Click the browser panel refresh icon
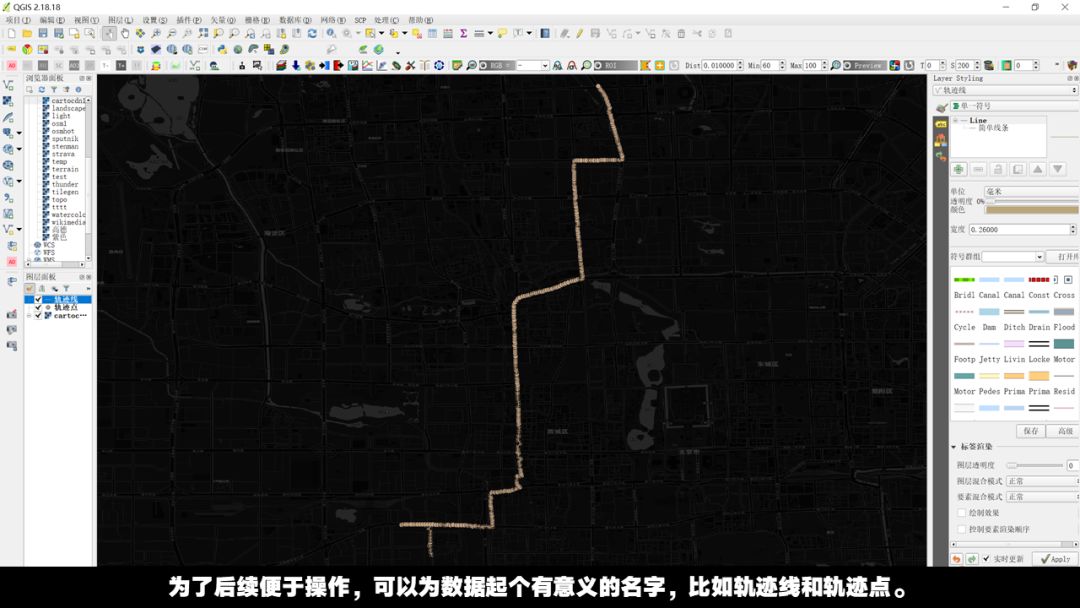Viewport: 1080px width, 608px height. point(41,90)
